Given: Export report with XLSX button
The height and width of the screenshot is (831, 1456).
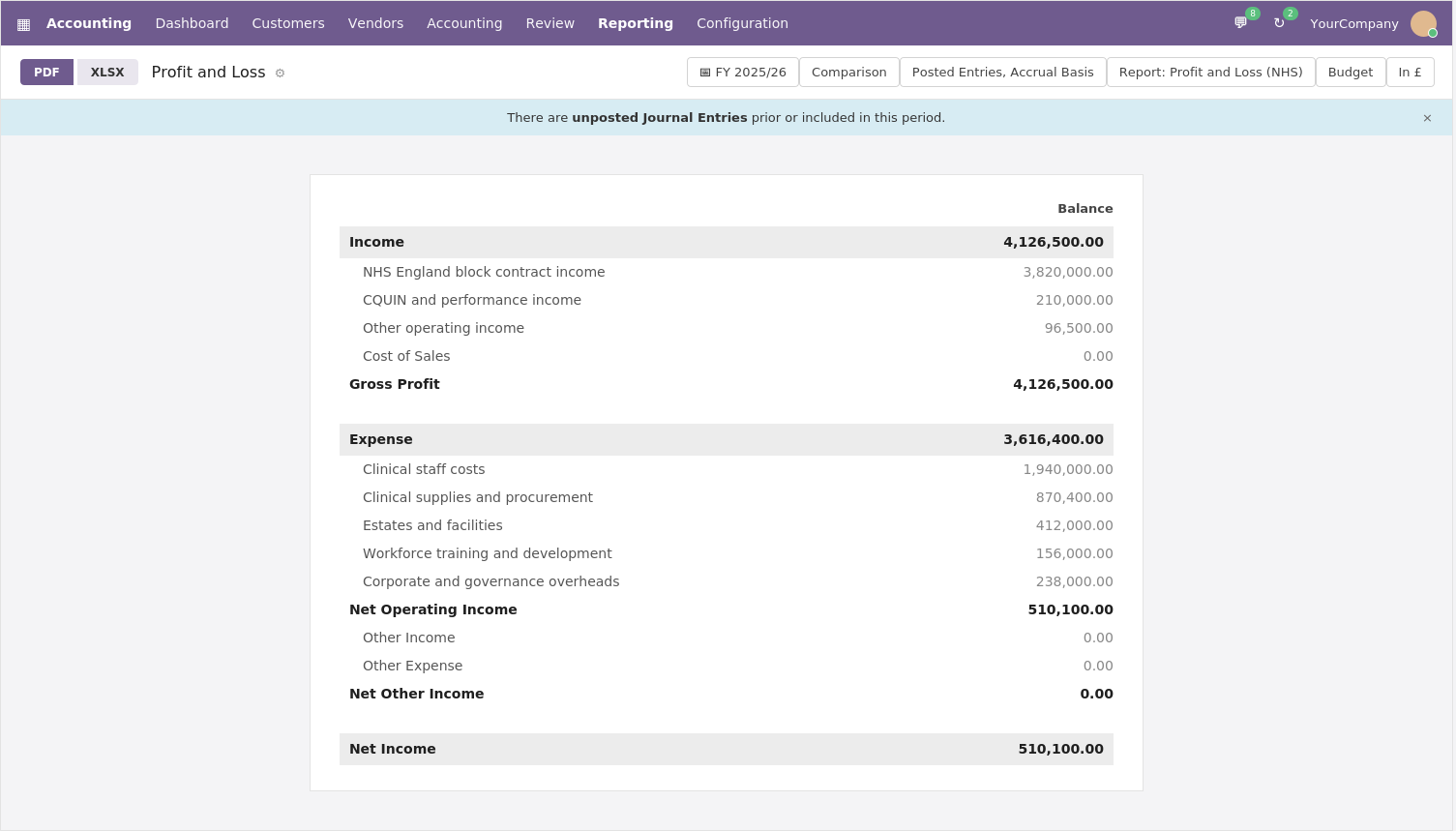Looking at the screenshot, I should tap(107, 73).
